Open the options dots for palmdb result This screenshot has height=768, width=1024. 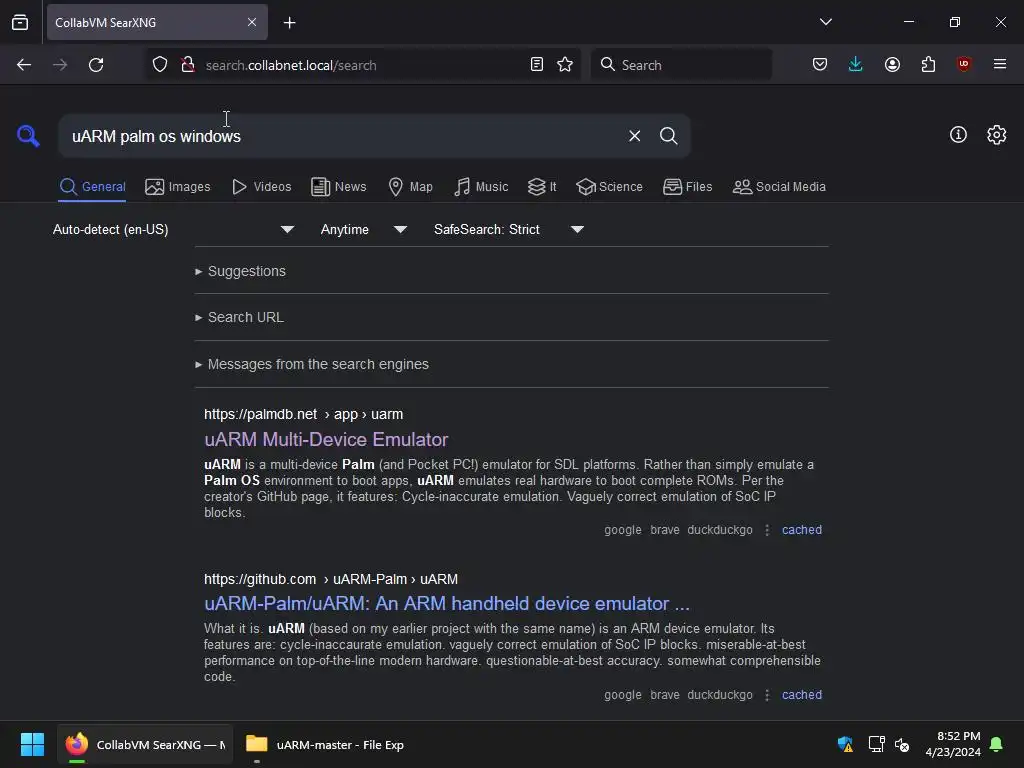click(767, 530)
